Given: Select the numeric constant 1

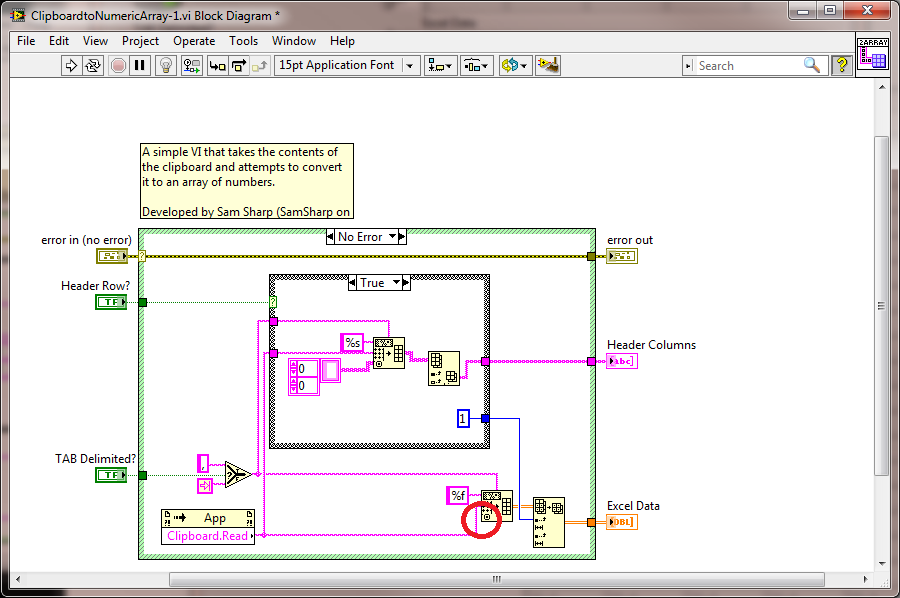Looking at the screenshot, I should 463,418.
